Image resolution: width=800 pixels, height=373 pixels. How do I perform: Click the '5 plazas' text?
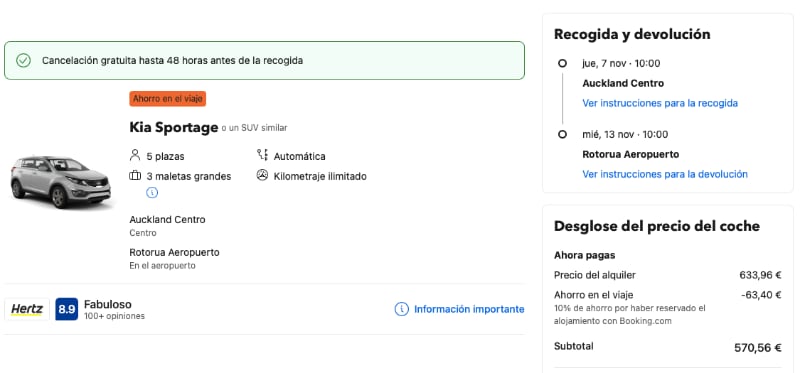point(165,157)
